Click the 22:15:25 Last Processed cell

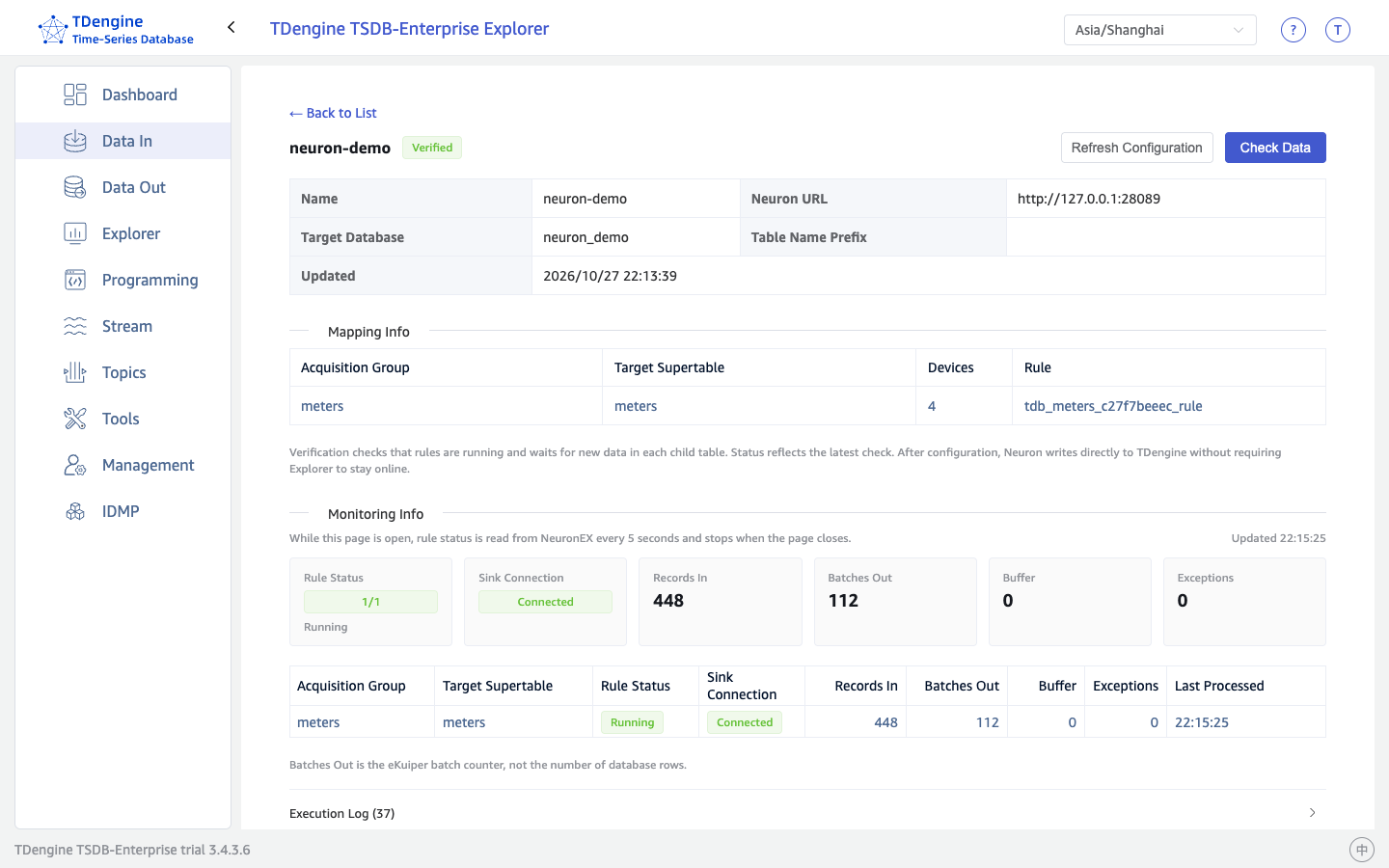click(1202, 722)
